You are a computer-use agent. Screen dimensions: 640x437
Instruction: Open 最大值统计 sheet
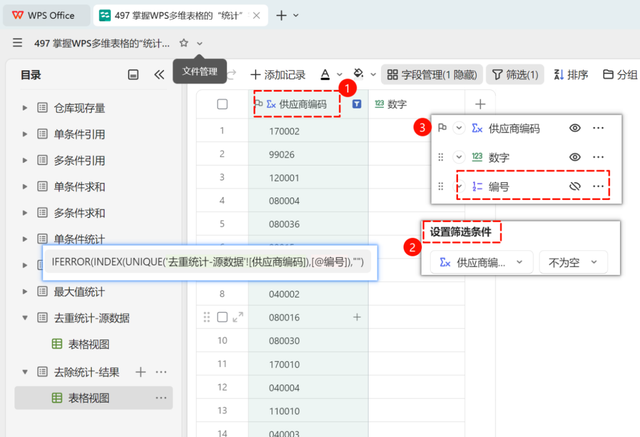pyautogui.click(x=79, y=292)
